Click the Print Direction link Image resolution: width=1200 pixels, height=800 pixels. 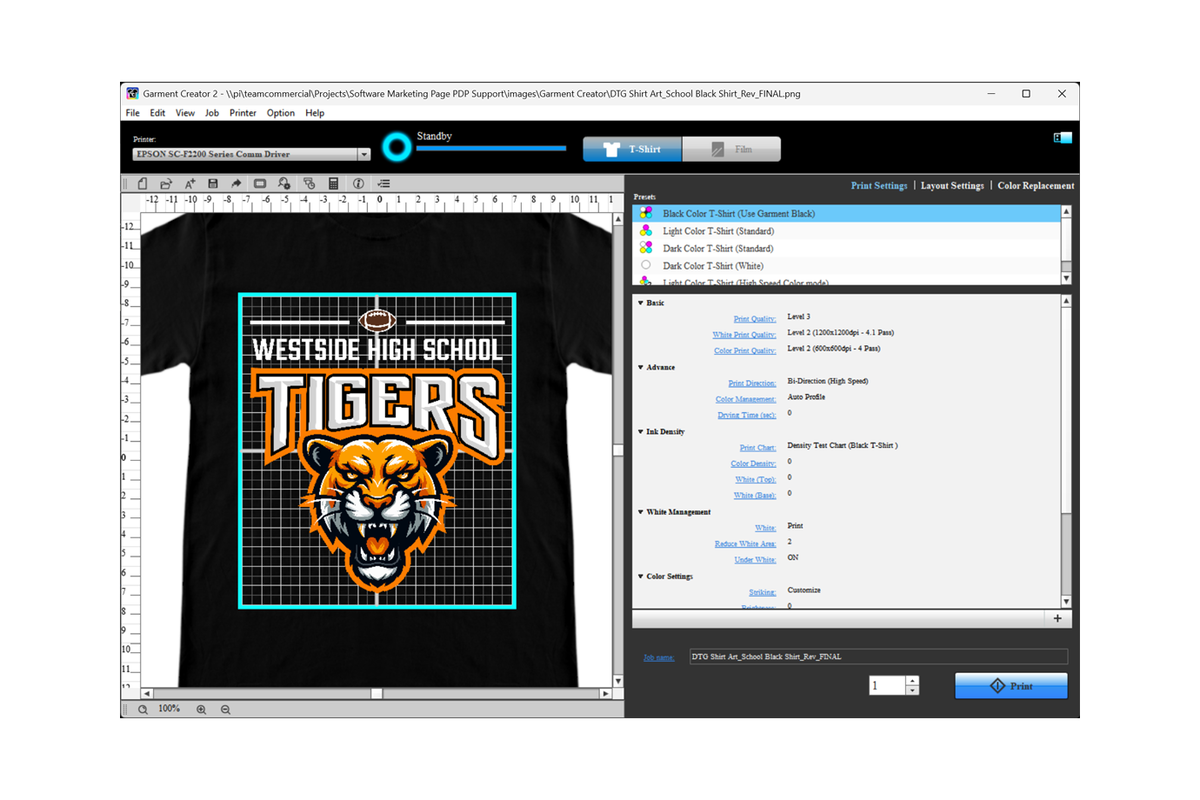[752, 383]
